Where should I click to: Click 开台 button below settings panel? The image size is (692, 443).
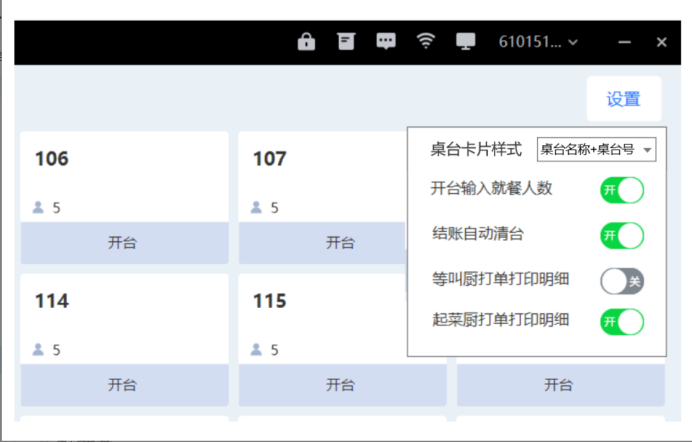560,385
